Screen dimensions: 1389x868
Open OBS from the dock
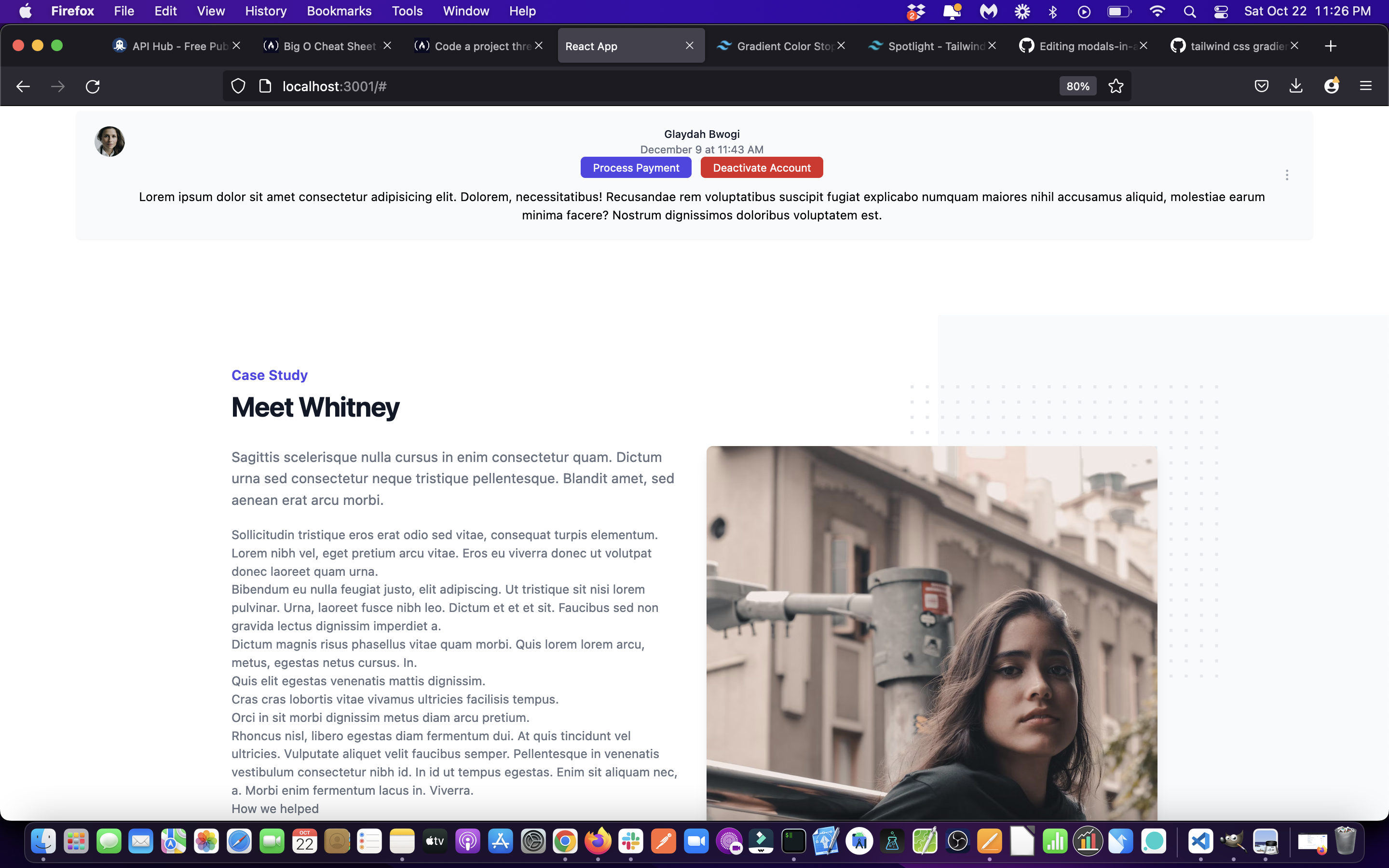[957, 841]
